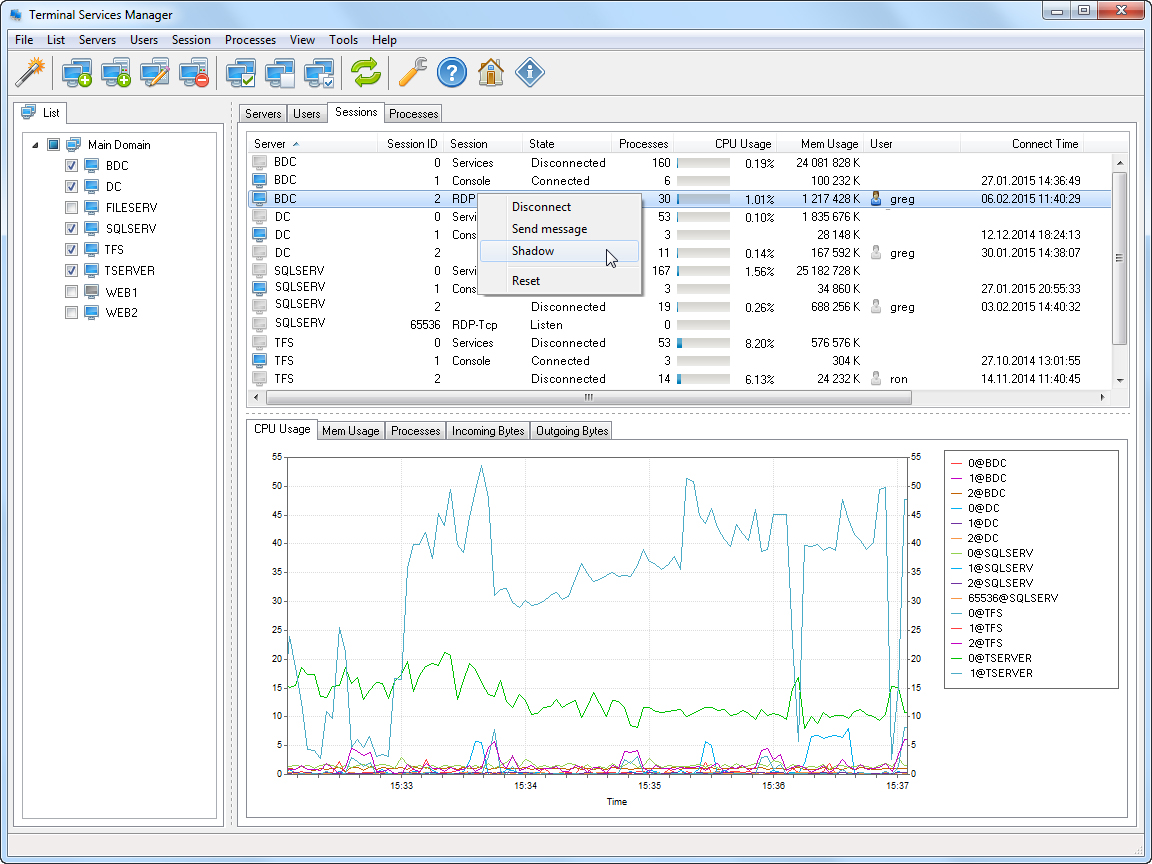This screenshot has height=864, width=1152.
Task: Click the edit server pencil icon
Action: click(155, 72)
